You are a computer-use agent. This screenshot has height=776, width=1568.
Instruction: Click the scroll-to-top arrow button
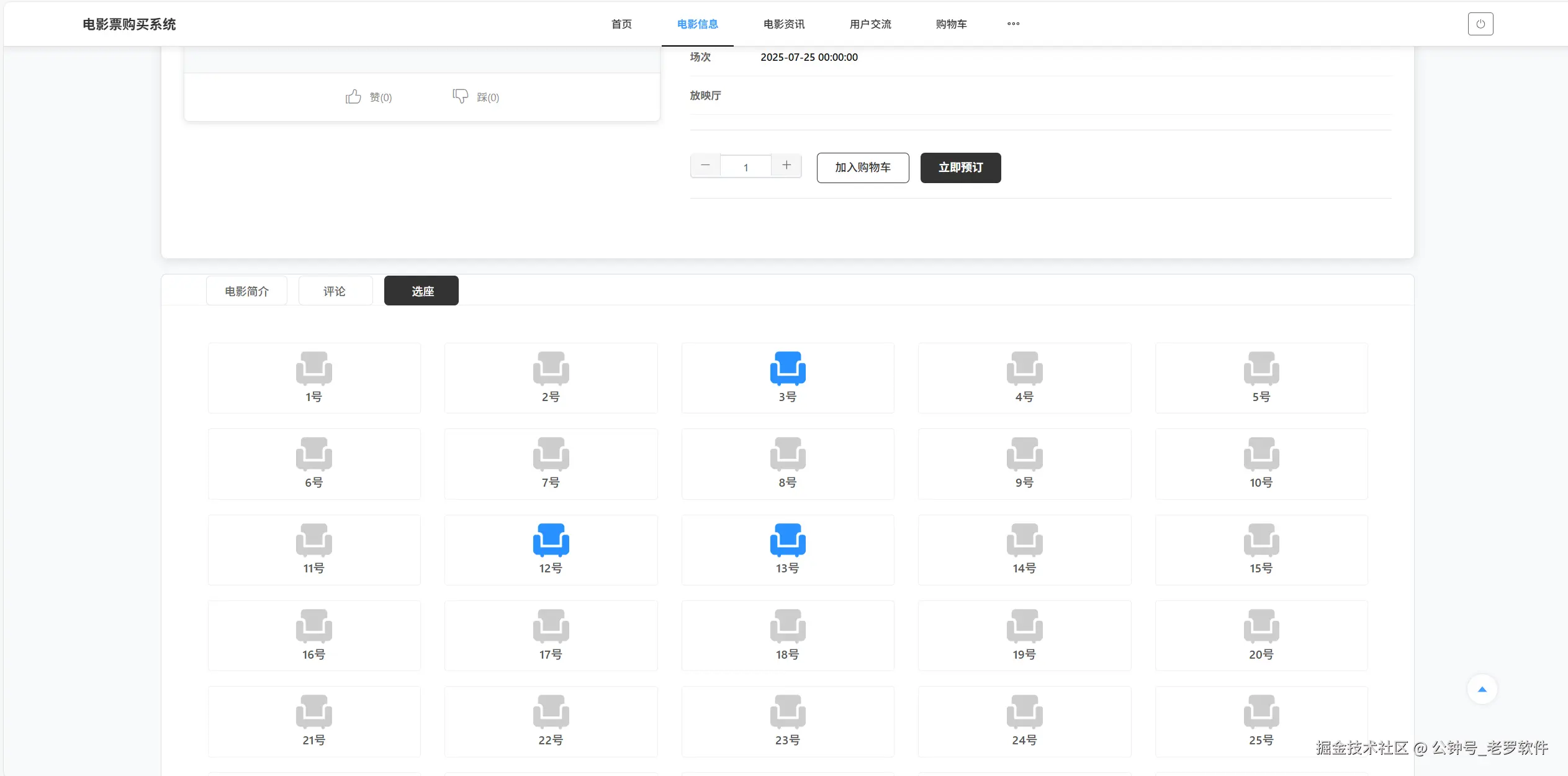pos(1482,689)
